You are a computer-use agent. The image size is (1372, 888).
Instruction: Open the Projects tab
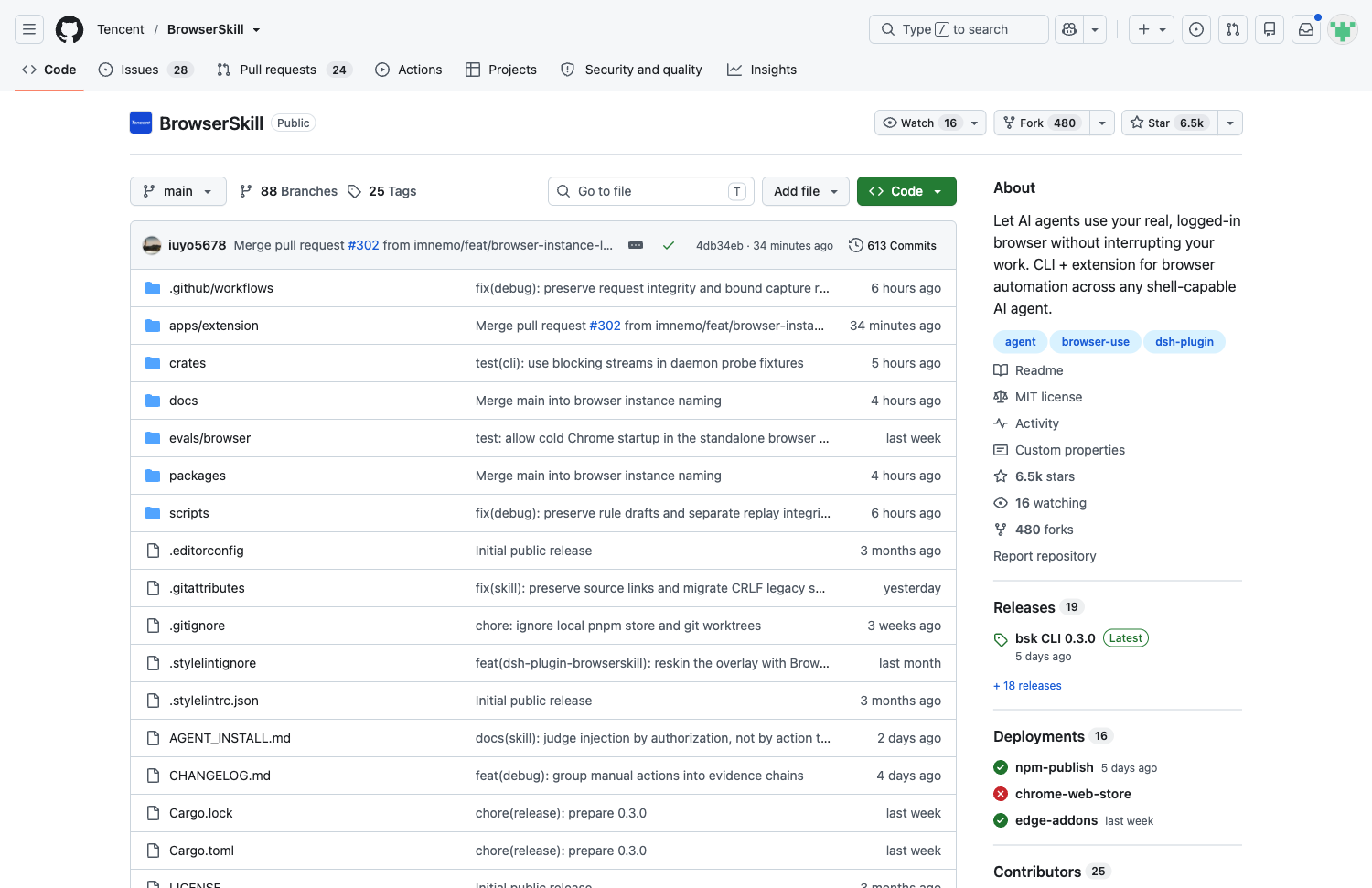pyautogui.click(x=501, y=70)
